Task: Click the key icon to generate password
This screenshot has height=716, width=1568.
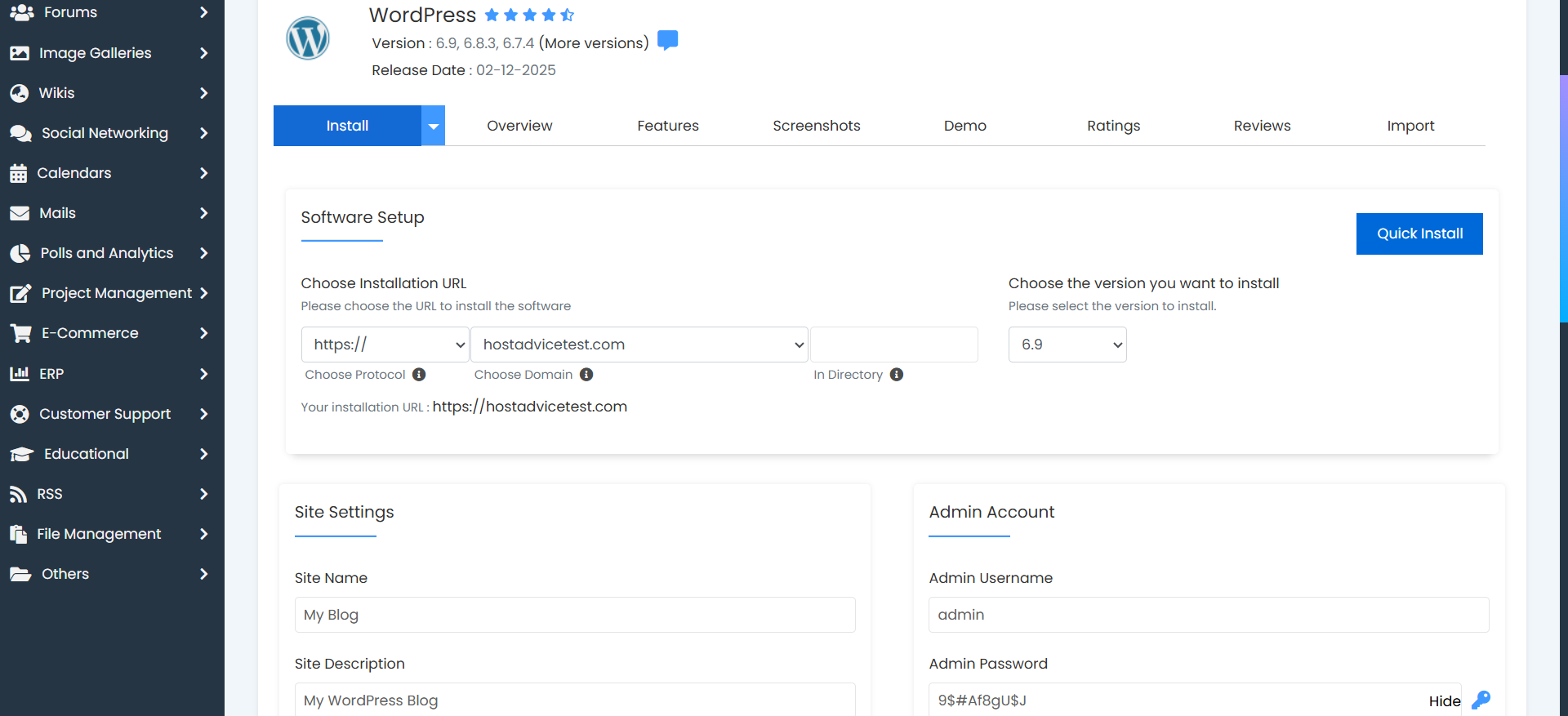Action: click(x=1481, y=700)
